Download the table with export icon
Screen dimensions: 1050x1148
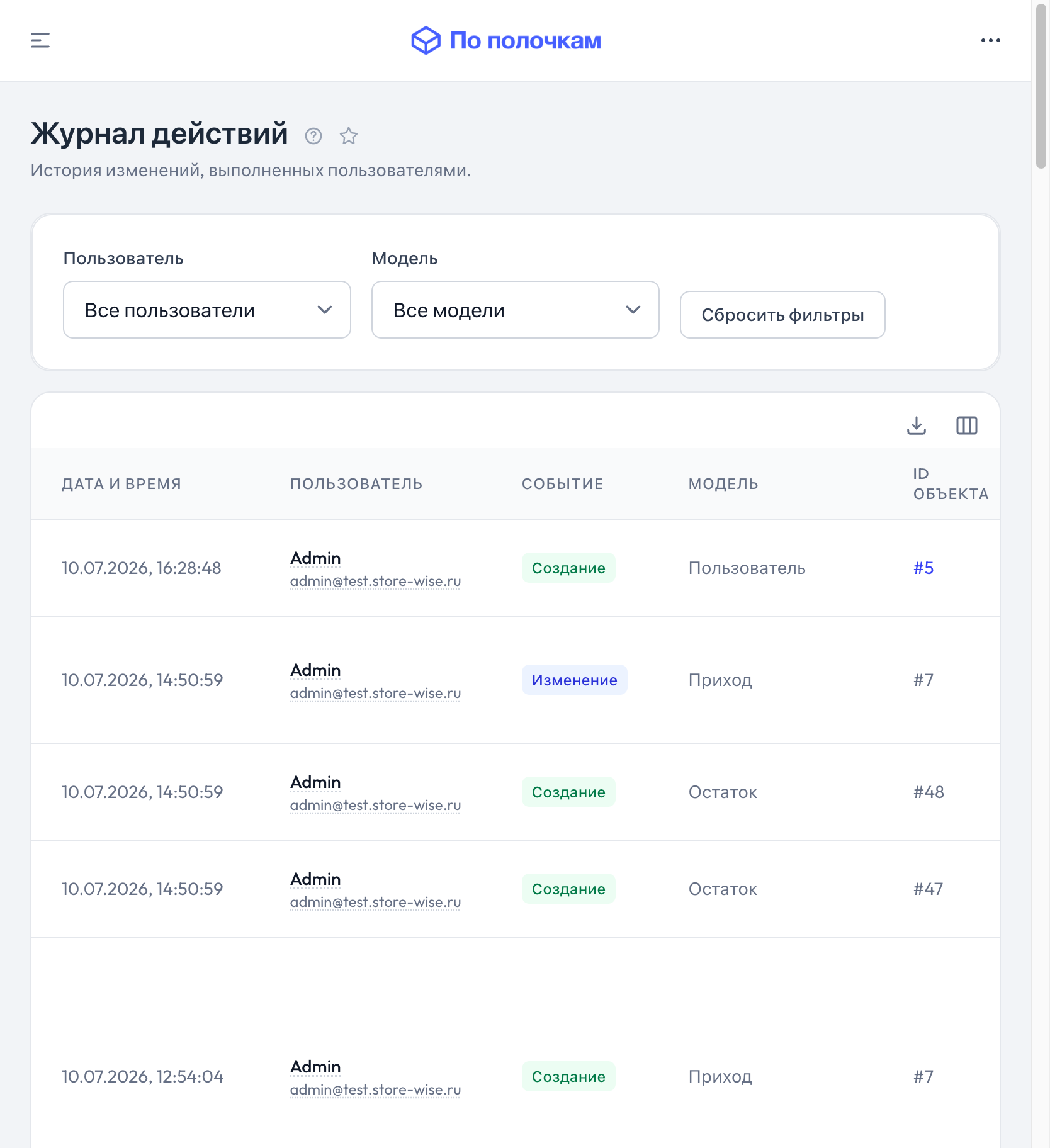(x=917, y=425)
